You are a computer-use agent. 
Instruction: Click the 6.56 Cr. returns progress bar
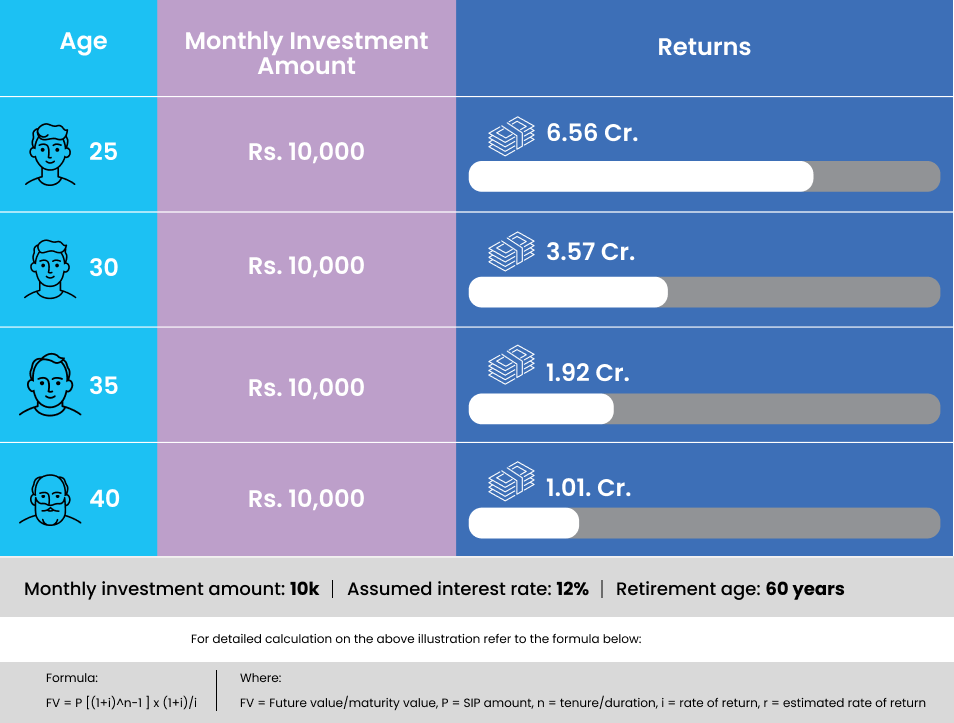tap(704, 176)
